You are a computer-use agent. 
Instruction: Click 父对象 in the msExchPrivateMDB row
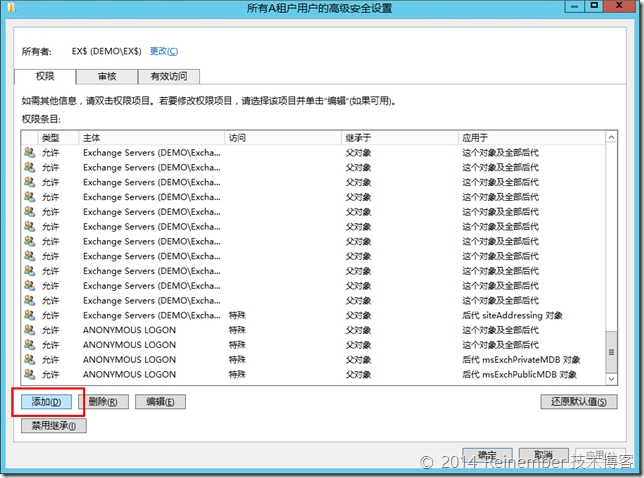358,360
